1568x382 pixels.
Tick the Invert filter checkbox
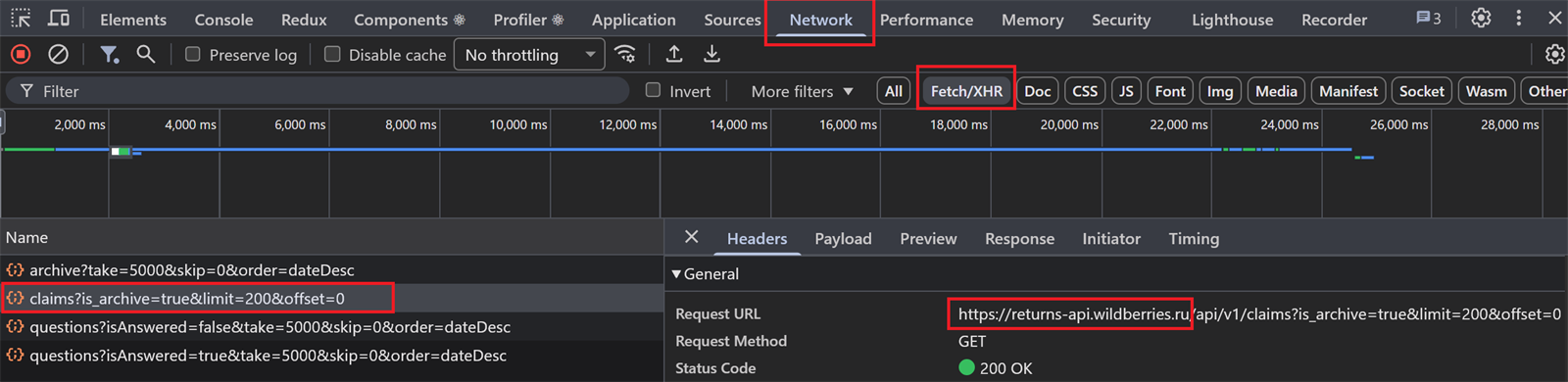tap(653, 90)
